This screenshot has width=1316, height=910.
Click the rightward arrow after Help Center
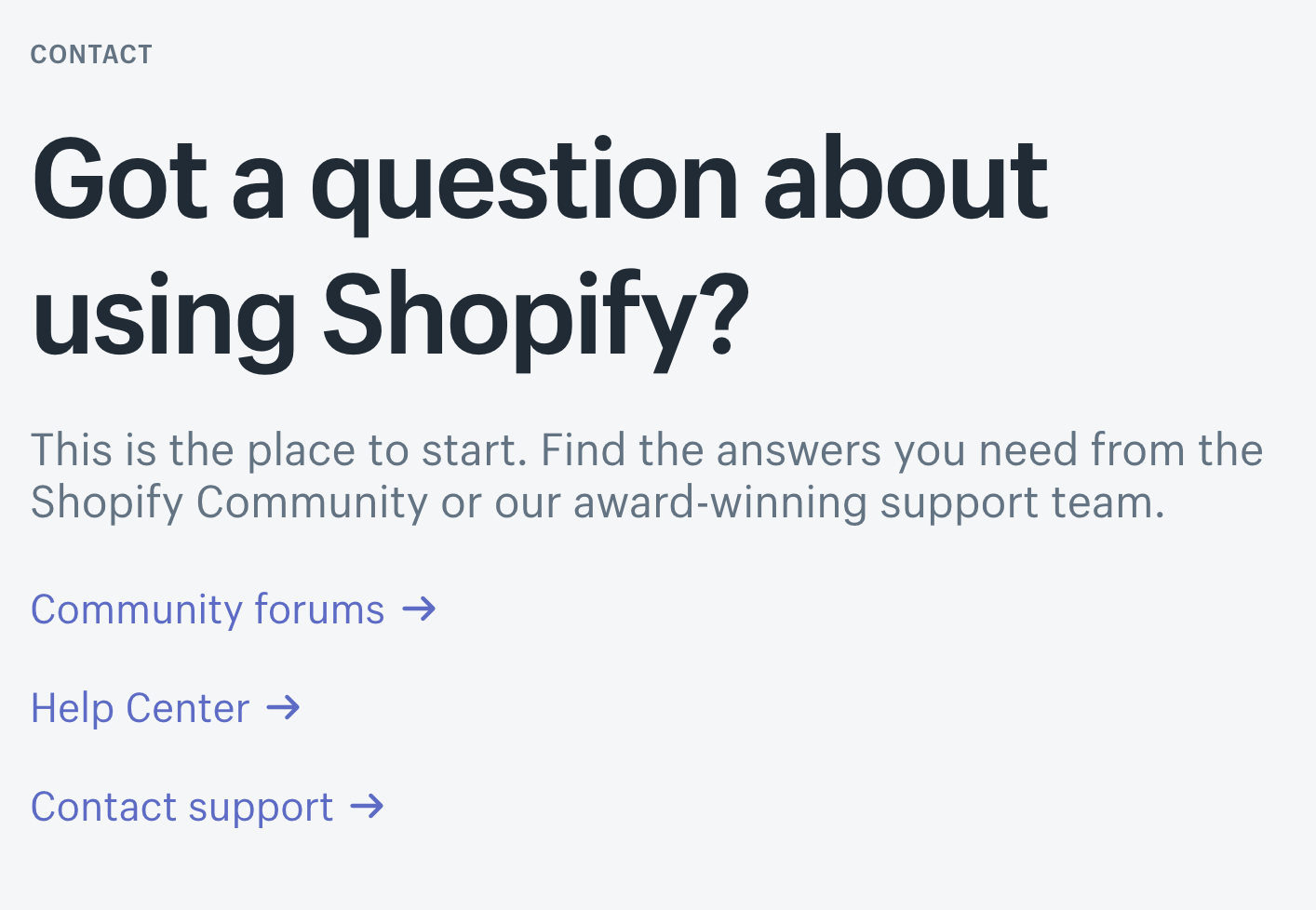(x=283, y=708)
